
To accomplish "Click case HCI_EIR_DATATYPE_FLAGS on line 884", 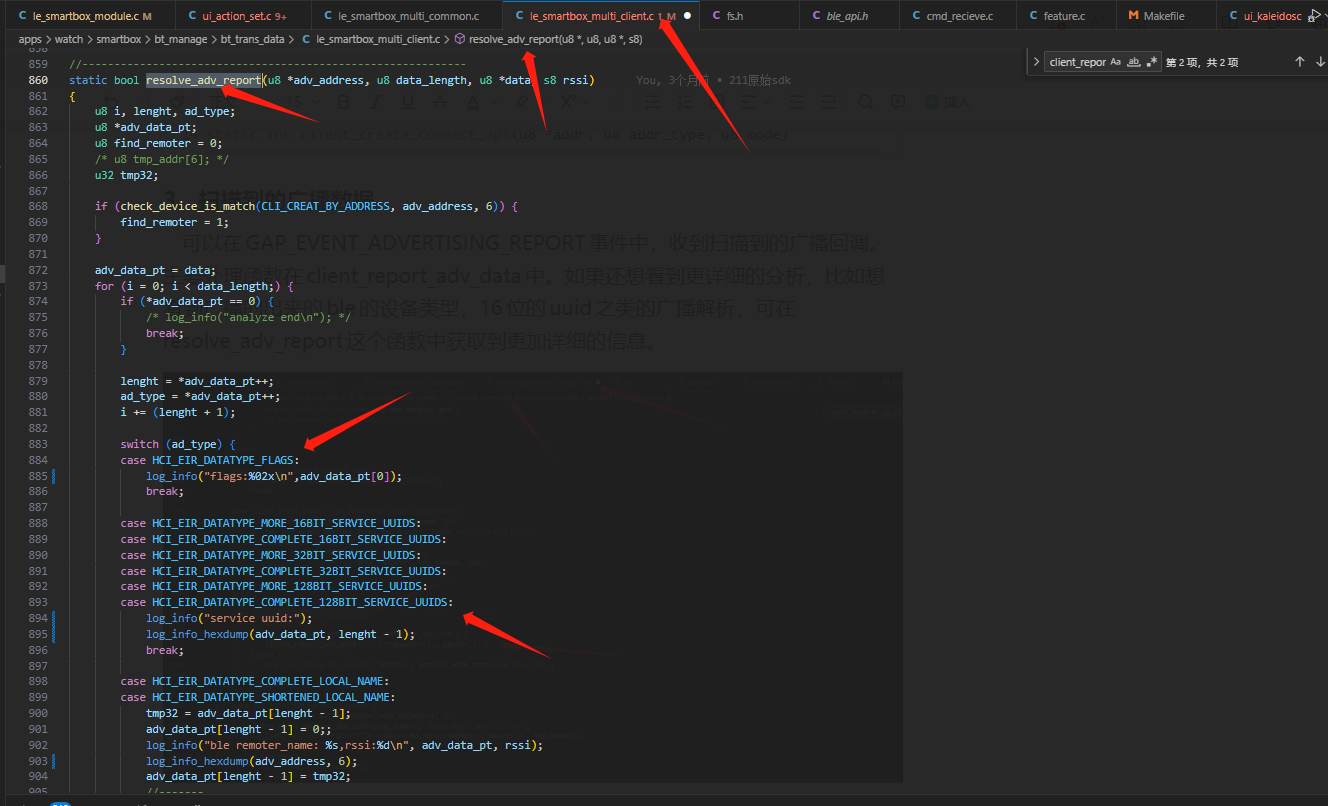I will pos(209,460).
